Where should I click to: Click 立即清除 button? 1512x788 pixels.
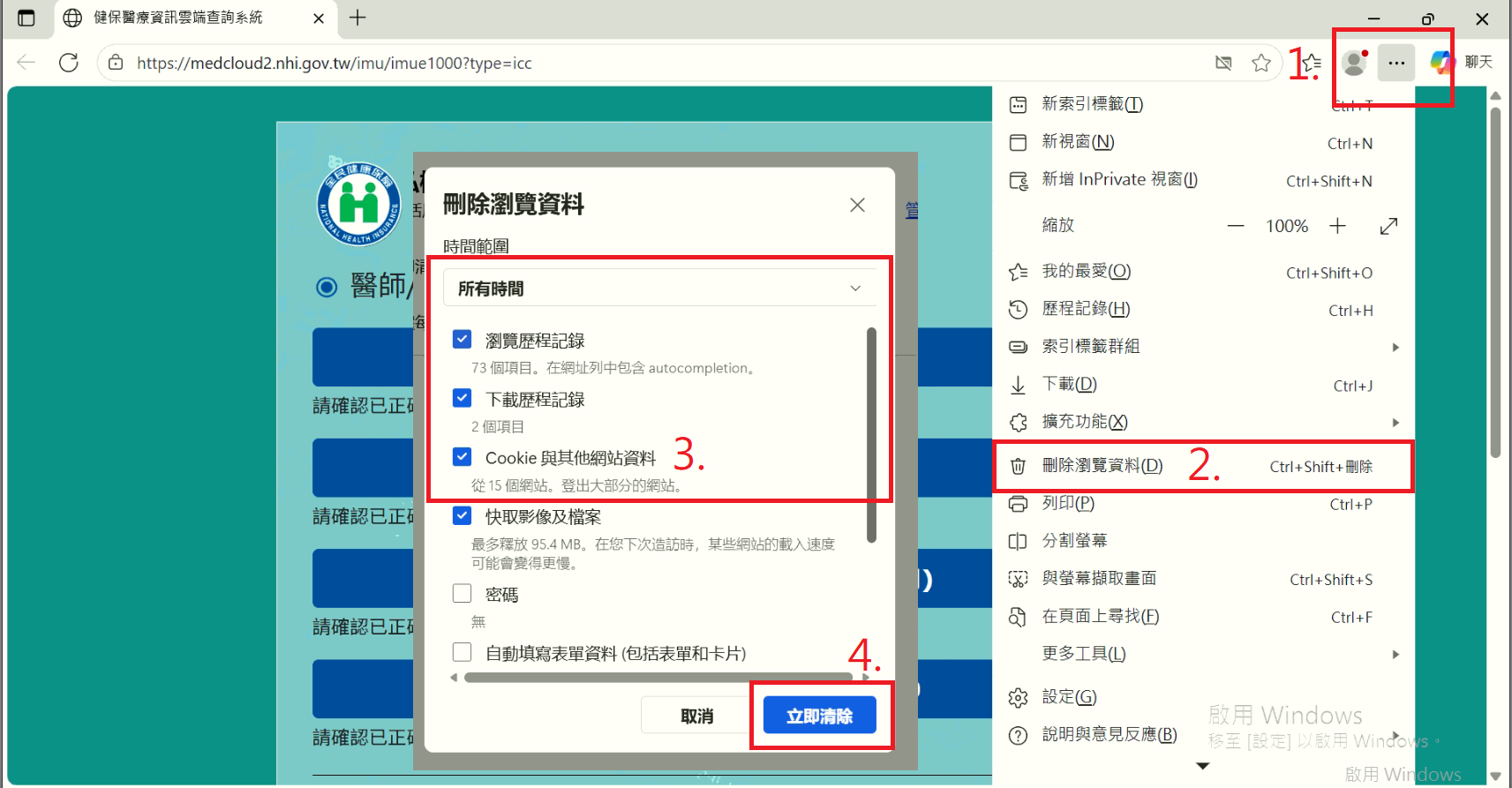tap(819, 716)
